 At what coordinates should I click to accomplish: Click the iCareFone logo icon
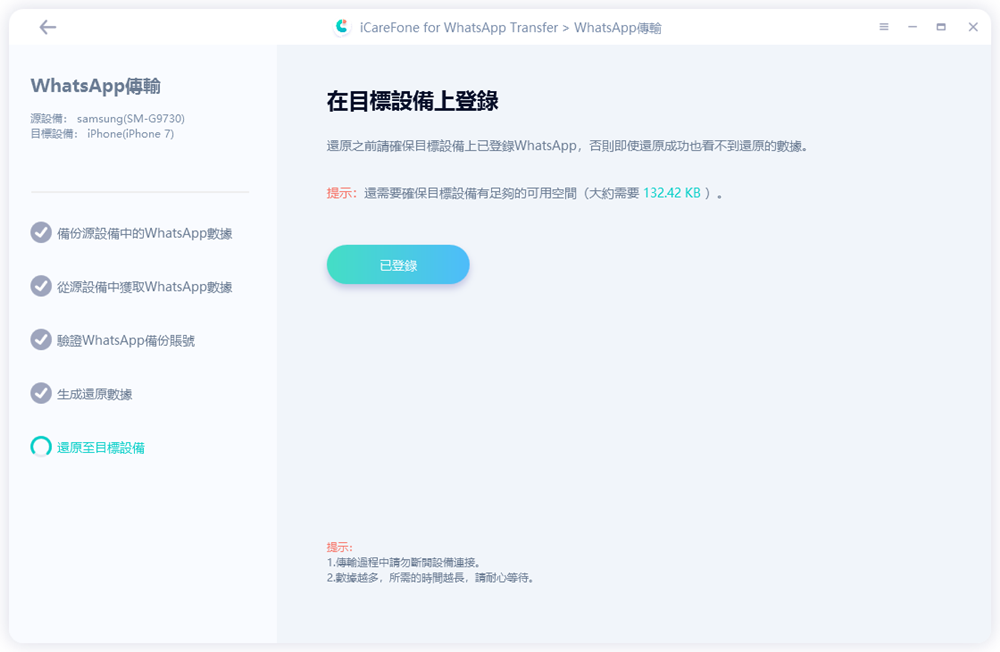click(343, 27)
